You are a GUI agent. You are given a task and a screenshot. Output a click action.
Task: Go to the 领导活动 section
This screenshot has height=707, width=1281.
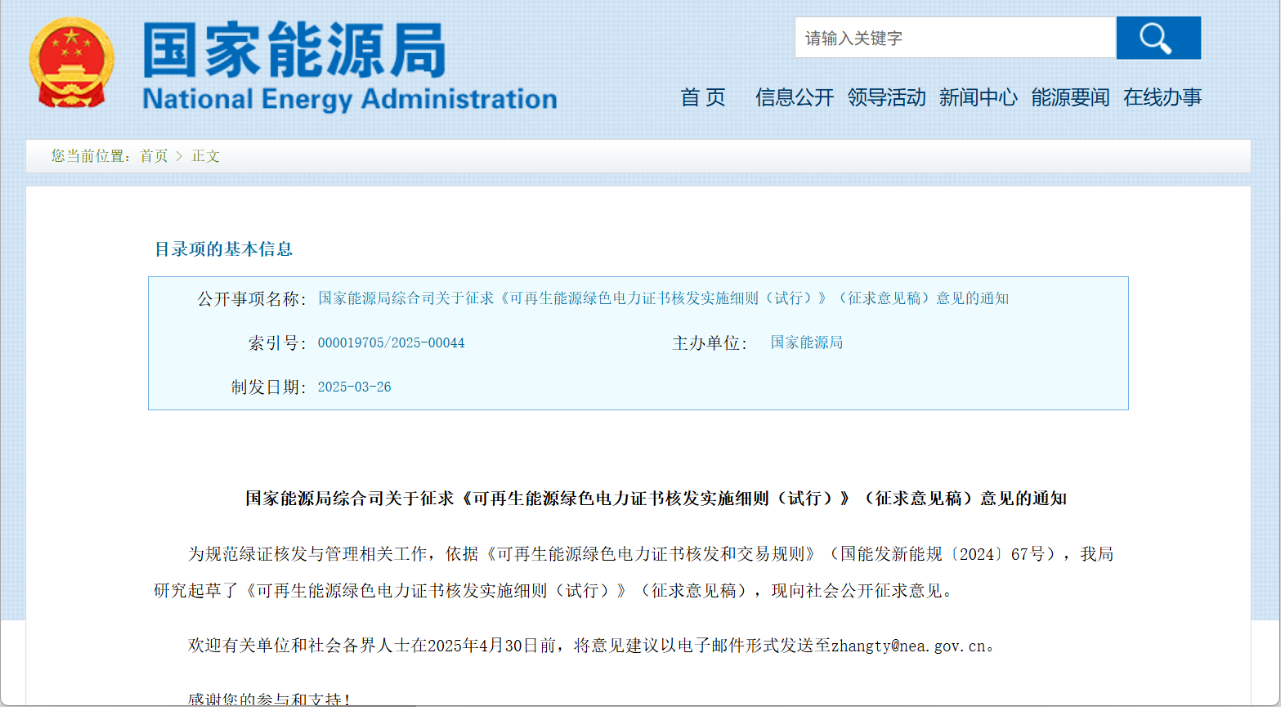click(886, 97)
